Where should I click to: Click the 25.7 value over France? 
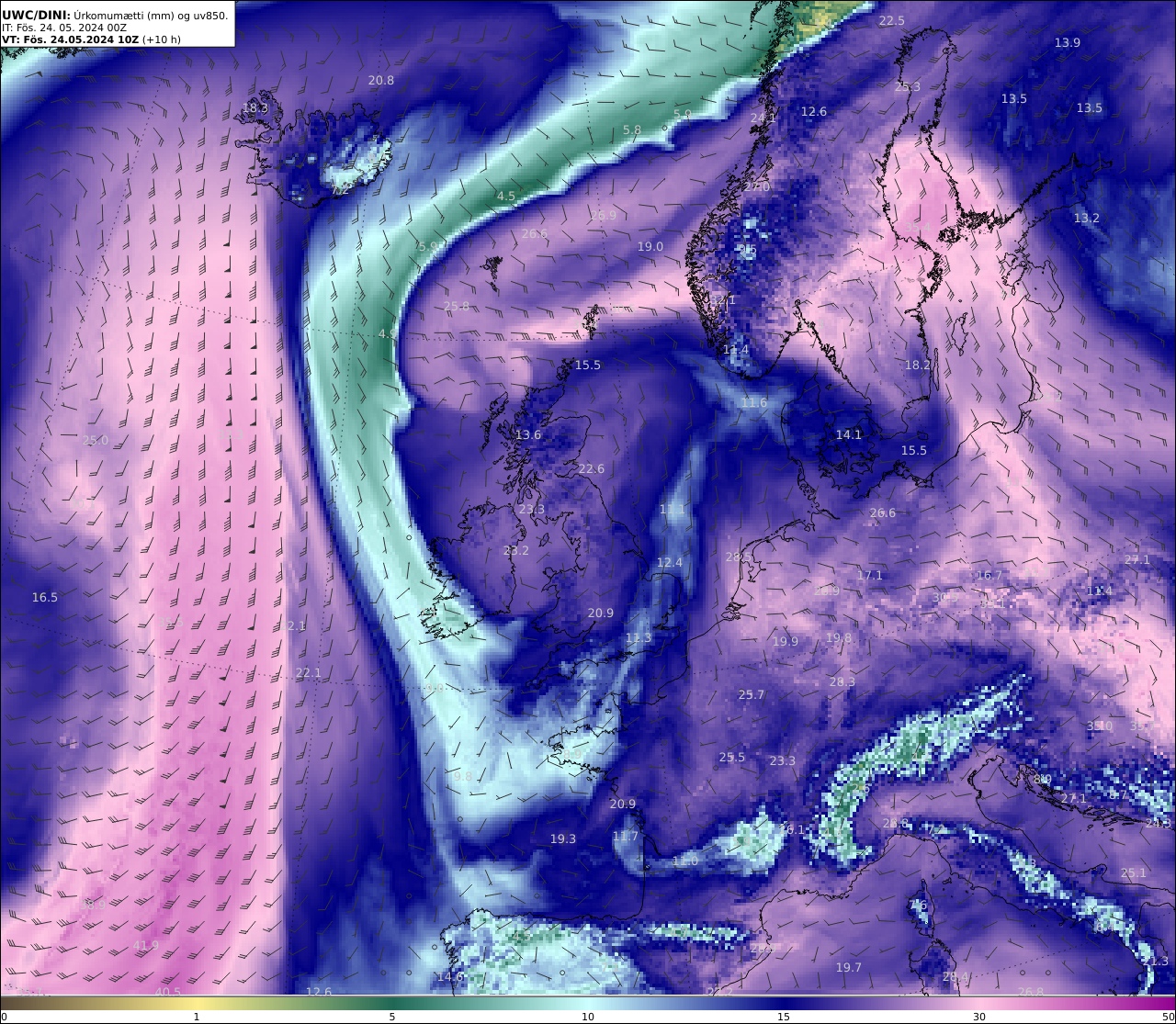tap(752, 695)
